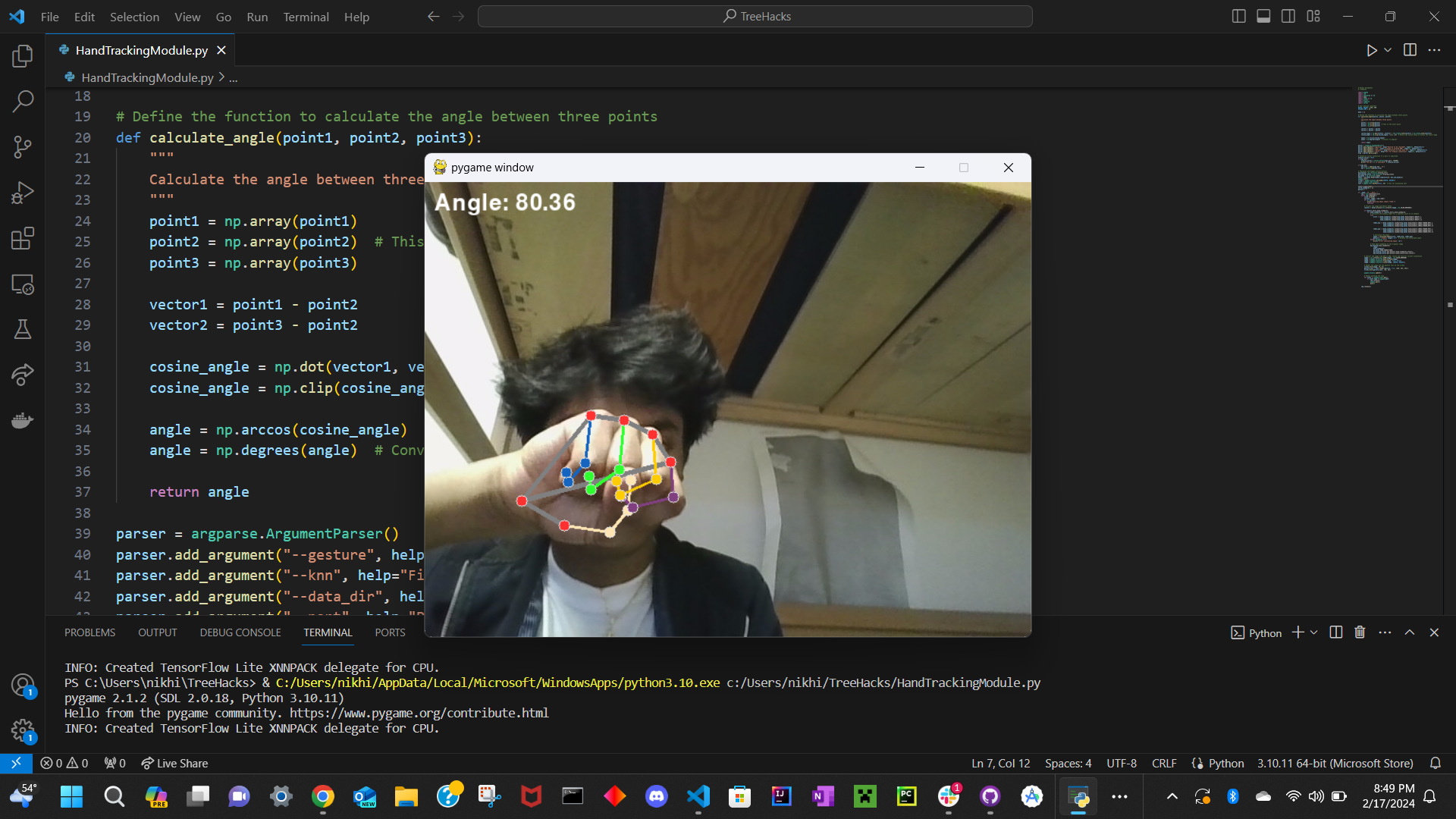Open the Terminal menu
Screen dimensions: 1456x819
coord(306,17)
